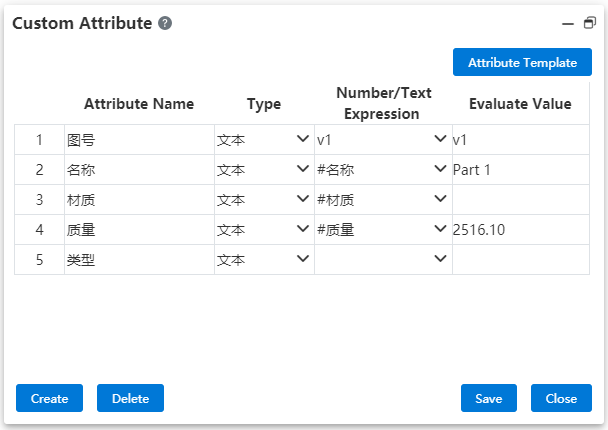Open expression dropdown showing v1
Image resolution: width=608 pixels, height=430 pixels.
[x=440, y=139]
